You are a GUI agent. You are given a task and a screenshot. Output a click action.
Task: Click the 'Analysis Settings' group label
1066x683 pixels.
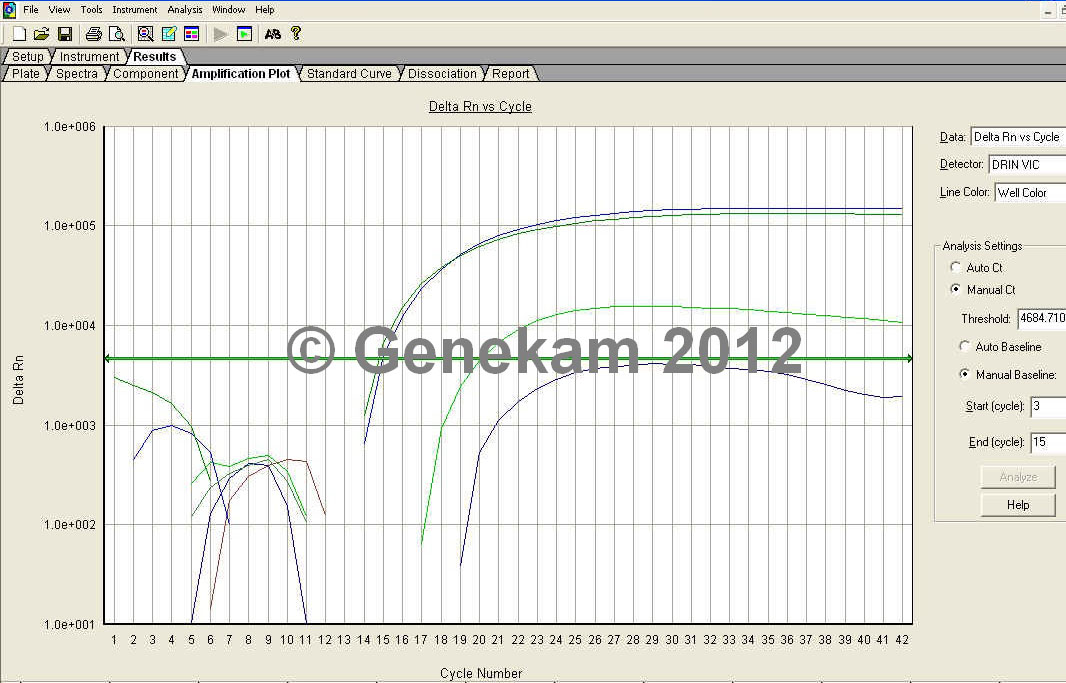(x=982, y=245)
